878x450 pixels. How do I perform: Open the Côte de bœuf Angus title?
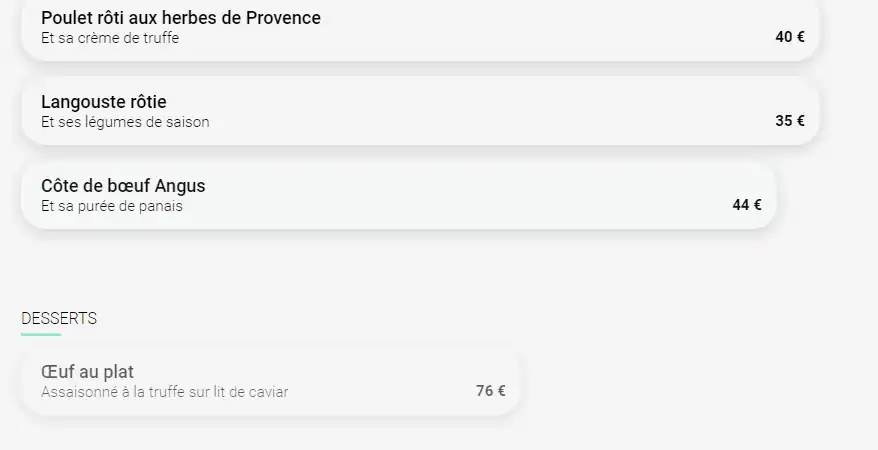point(123,186)
